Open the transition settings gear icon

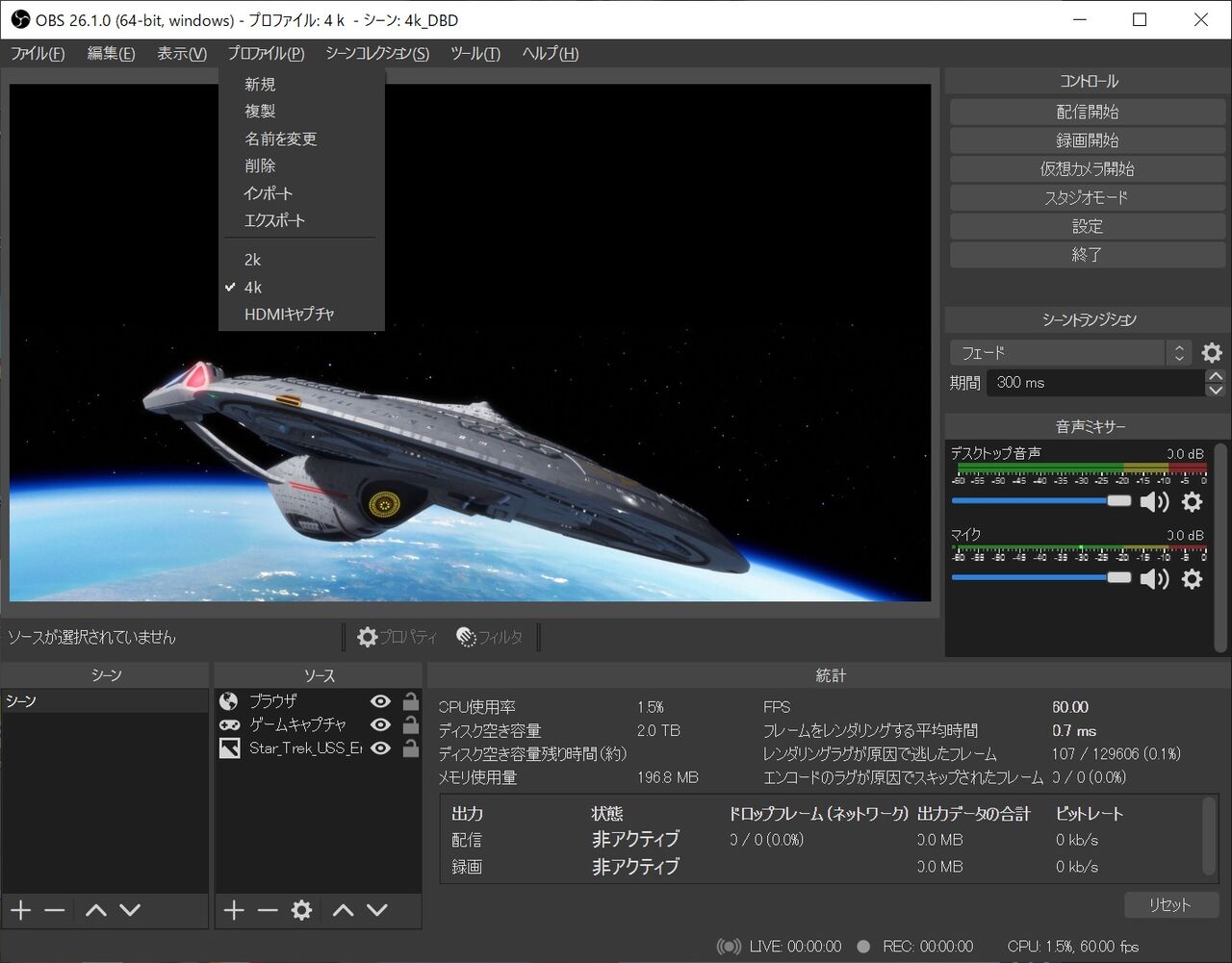pos(1212,352)
